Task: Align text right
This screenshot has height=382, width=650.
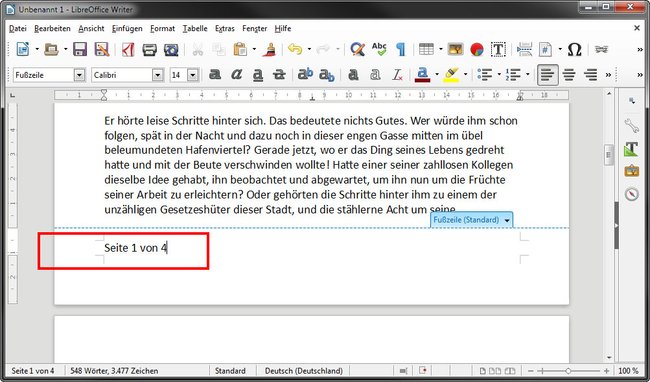Action: point(590,75)
